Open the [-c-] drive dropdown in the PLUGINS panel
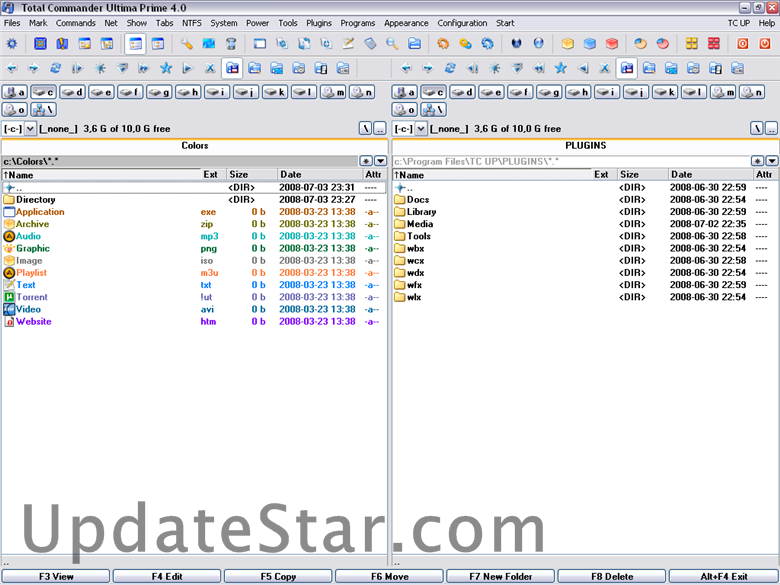 coord(421,129)
